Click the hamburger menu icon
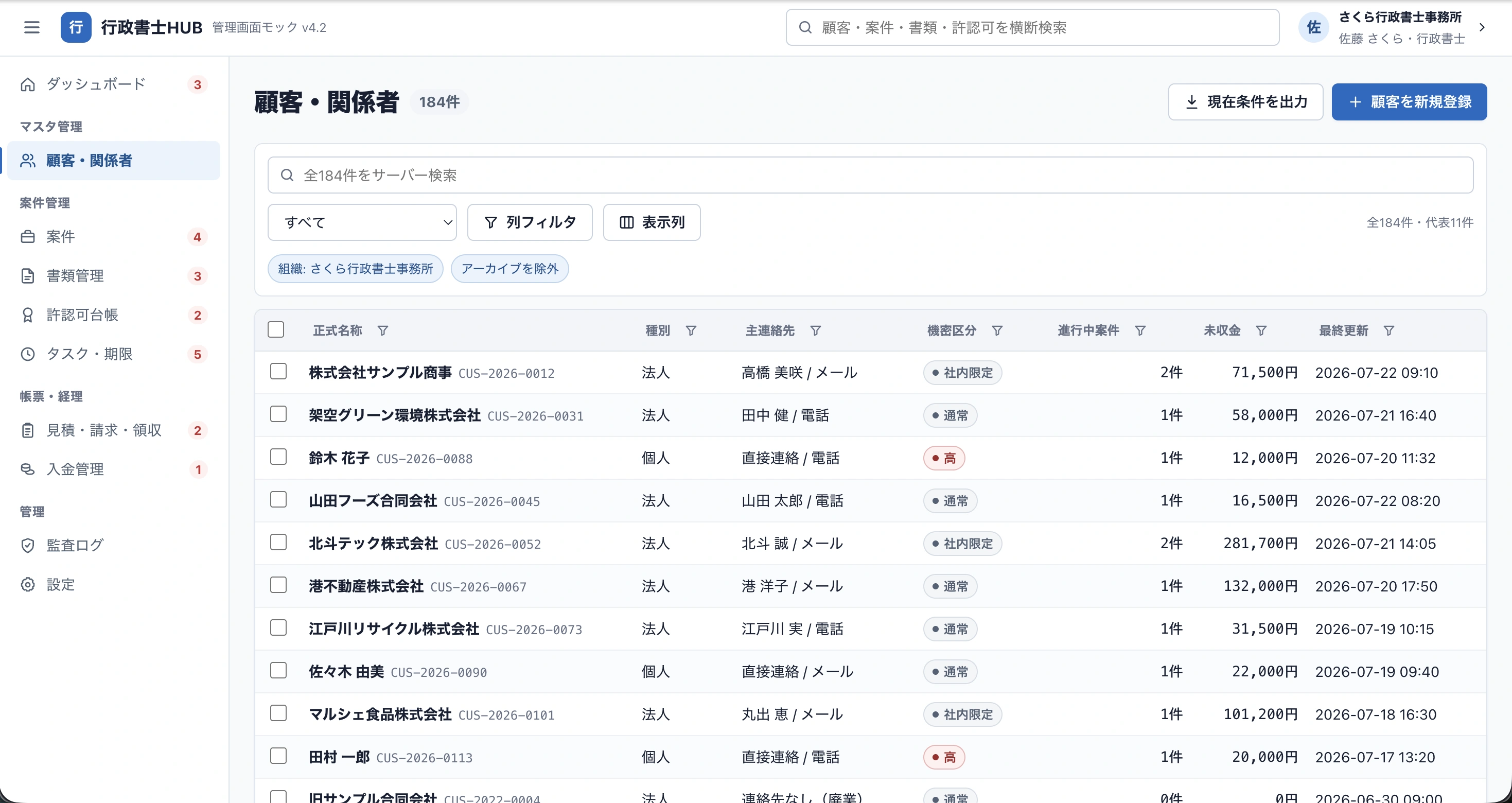The image size is (1512, 803). point(32,27)
